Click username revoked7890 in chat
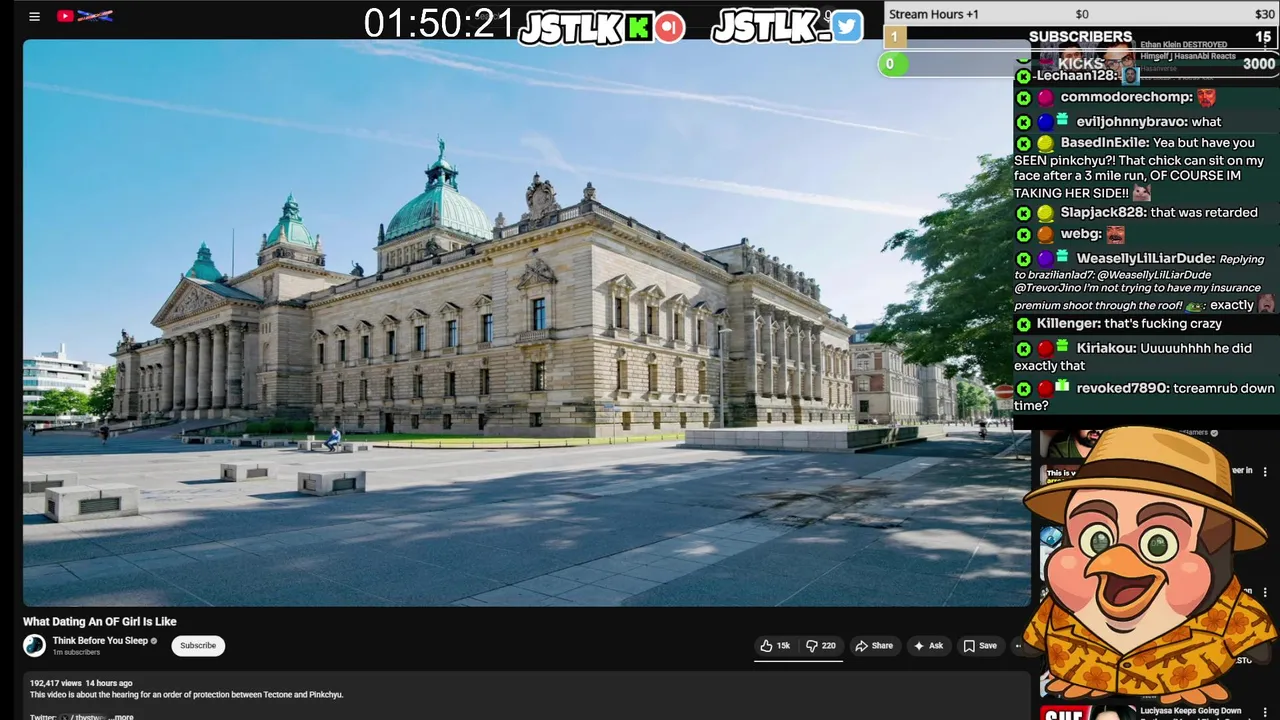Viewport: 1280px width, 720px height. point(1122,388)
